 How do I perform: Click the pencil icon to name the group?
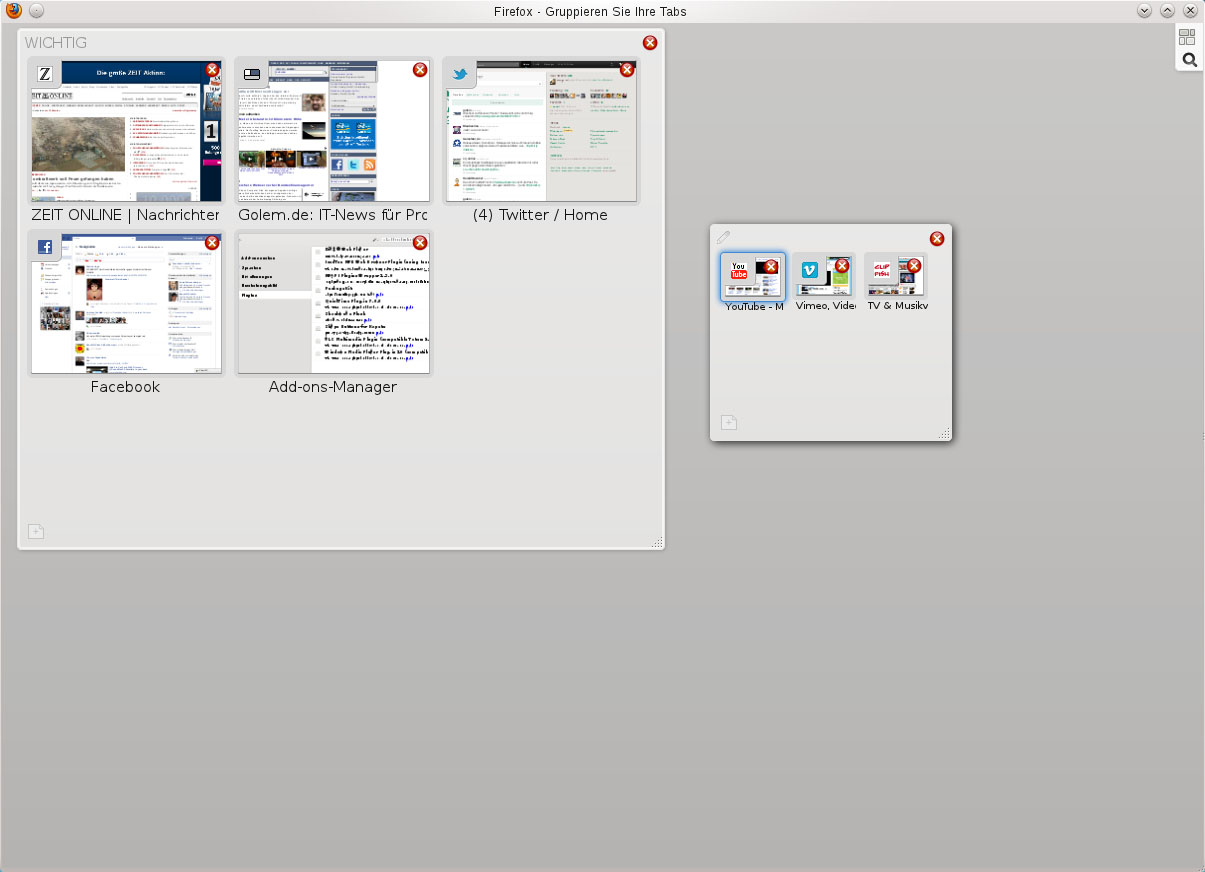(724, 237)
